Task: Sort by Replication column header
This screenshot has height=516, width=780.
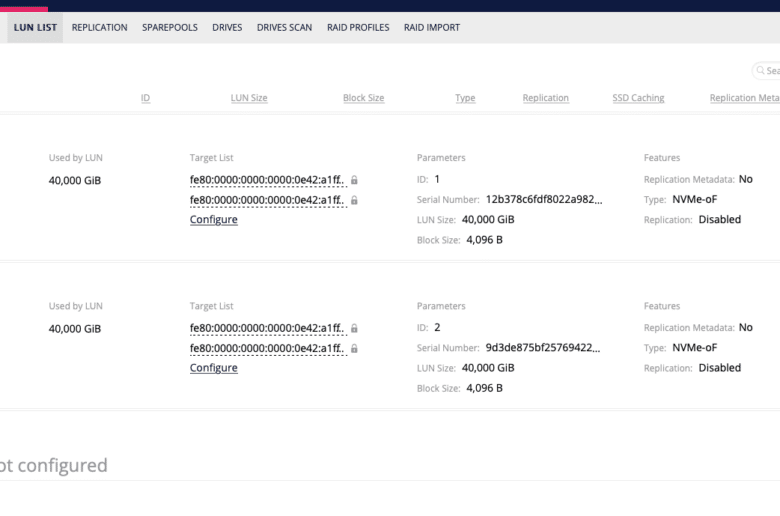Action: (x=545, y=98)
